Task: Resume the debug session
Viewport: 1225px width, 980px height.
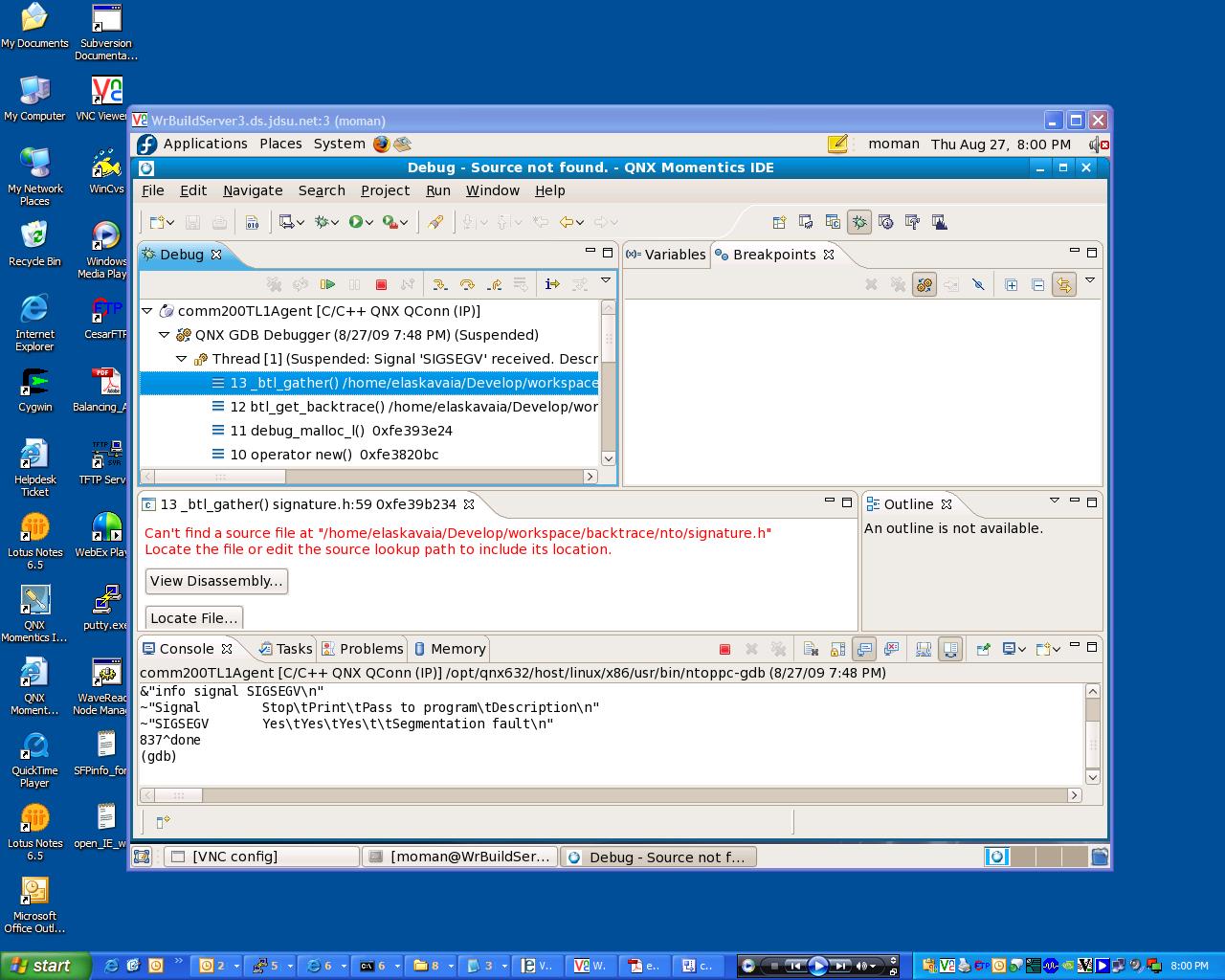Action: (x=327, y=284)
